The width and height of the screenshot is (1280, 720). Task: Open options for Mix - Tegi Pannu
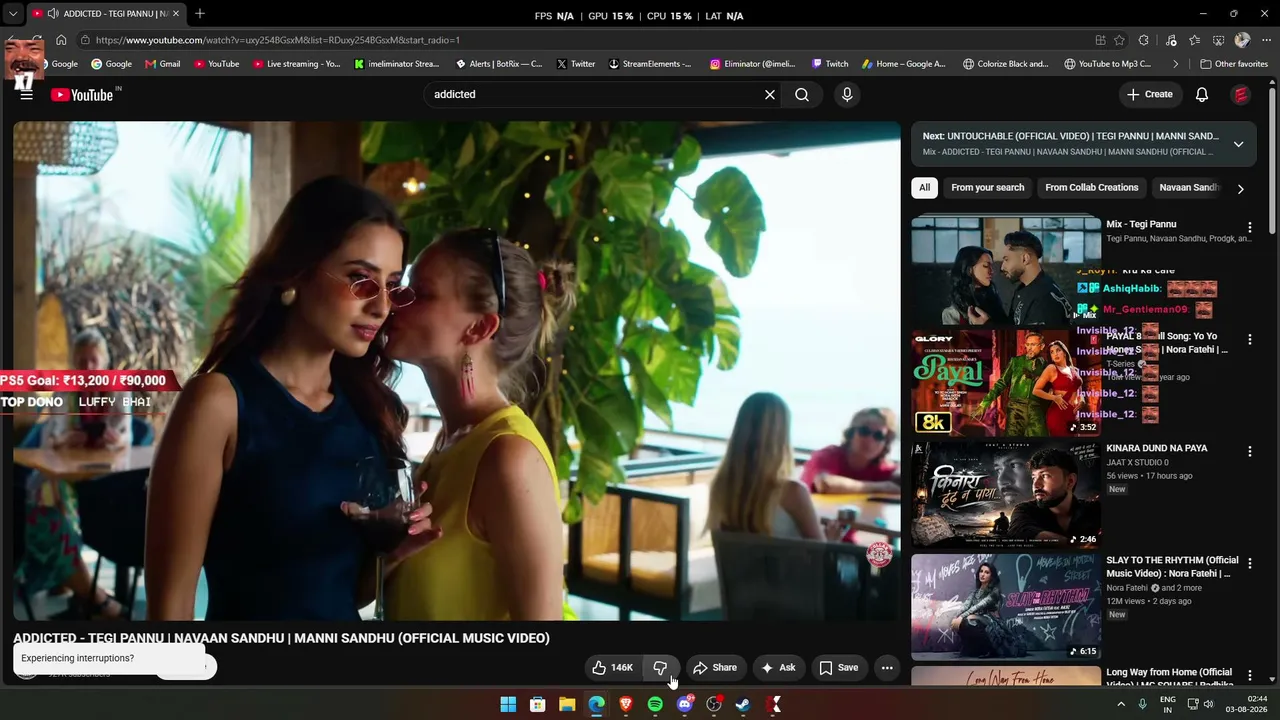click(x=1249, y=228)
